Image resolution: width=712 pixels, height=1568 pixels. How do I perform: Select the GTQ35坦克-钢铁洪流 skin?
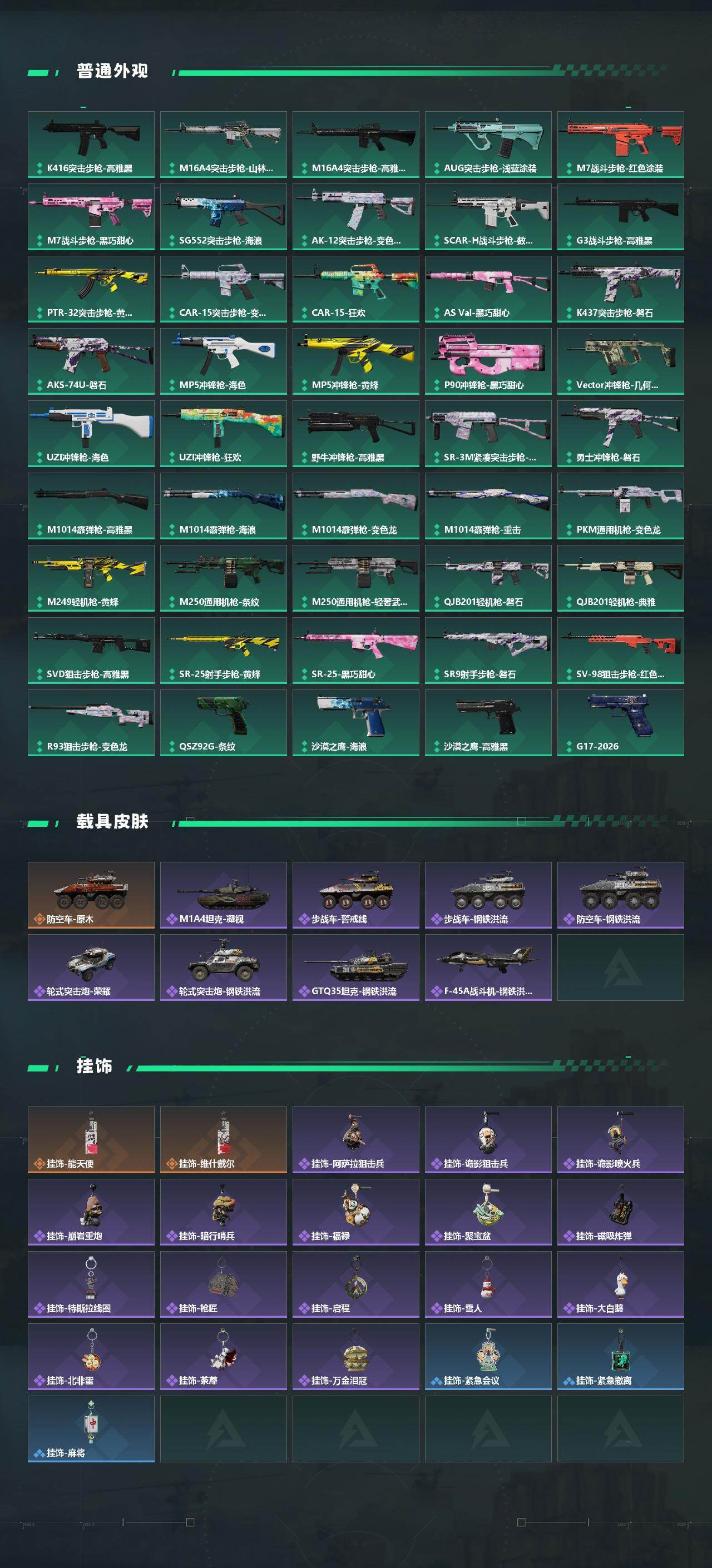[355, 967]
